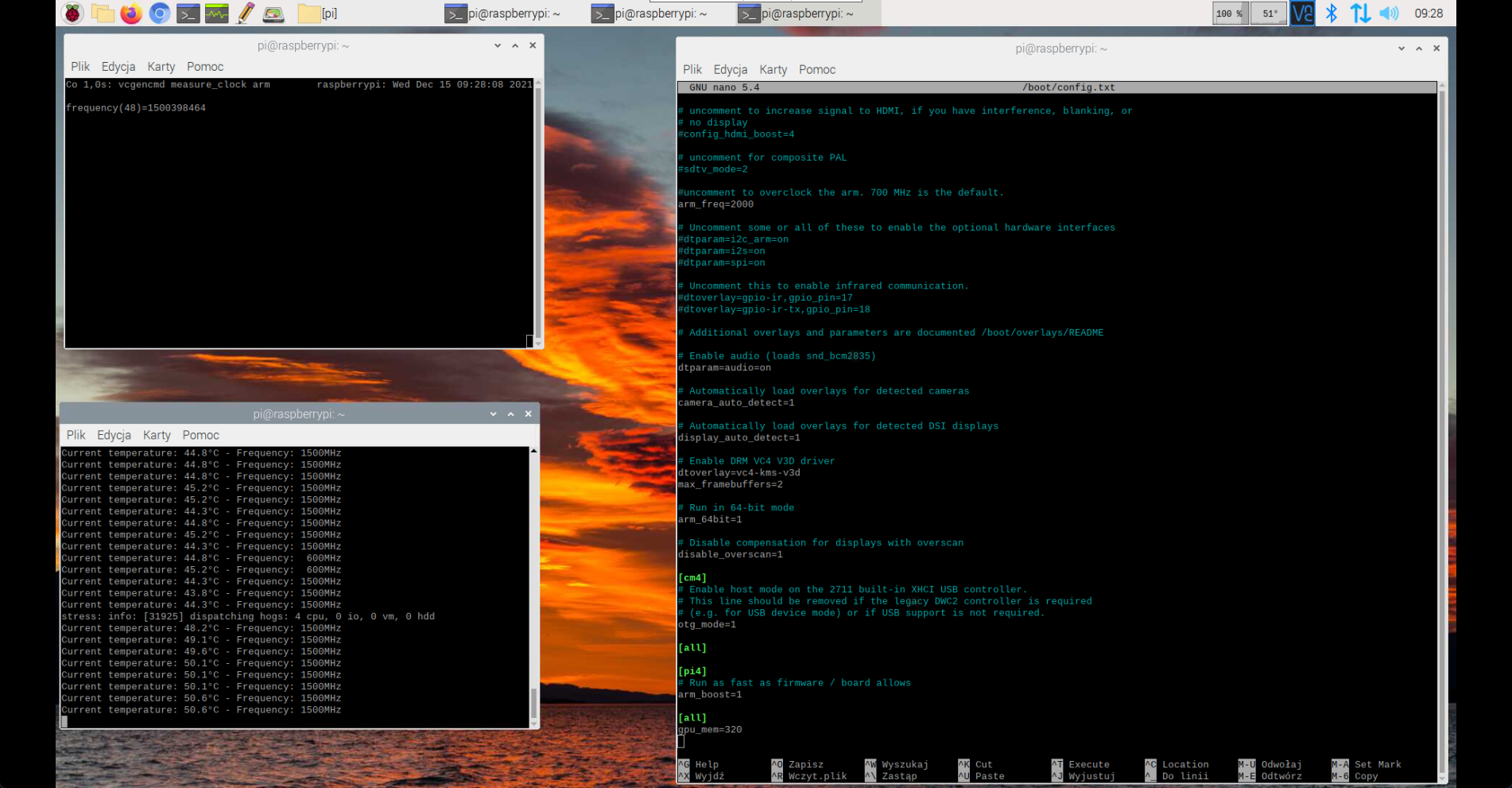Open Edycja menu in the temperature log terminal

pyautogui.click(x=114, y=435)
